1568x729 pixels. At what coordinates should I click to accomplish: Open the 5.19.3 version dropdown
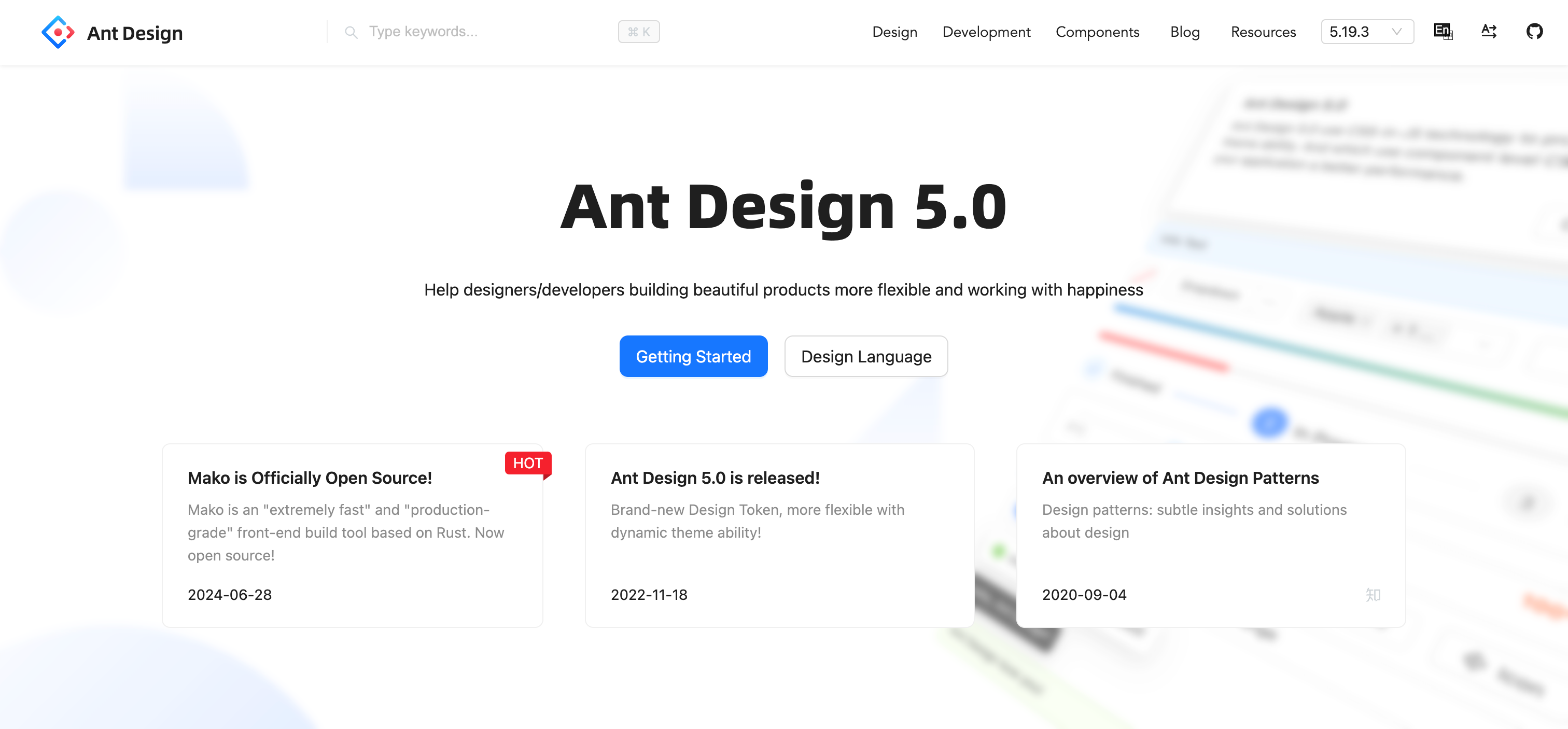click(x=1367, y=32)
